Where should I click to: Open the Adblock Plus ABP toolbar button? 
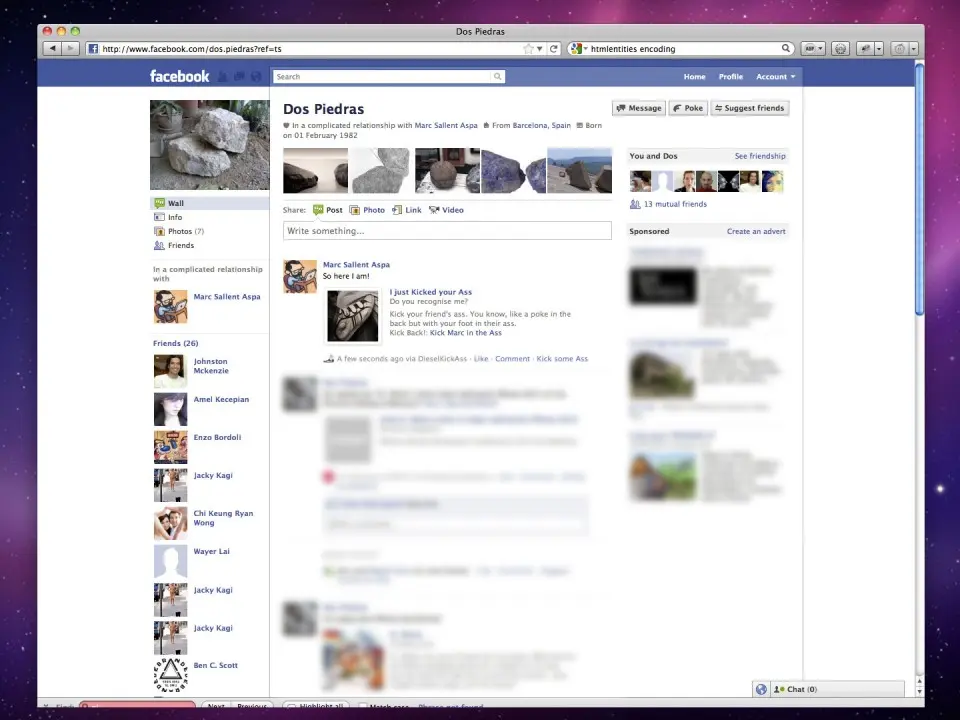pyautogui.click(x=813, y=48)
